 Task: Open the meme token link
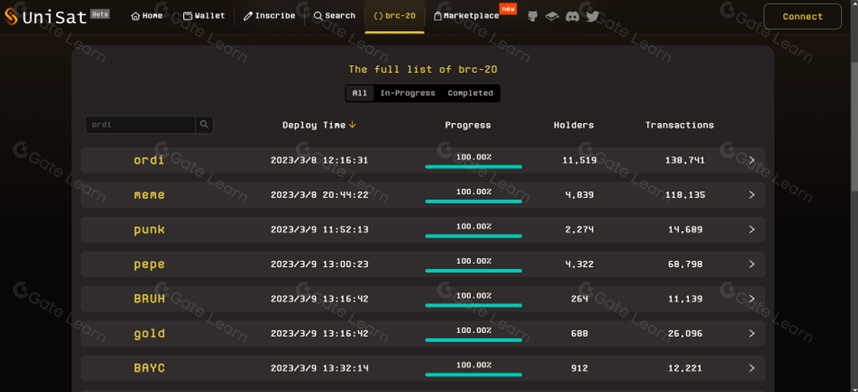coord(149,195)
